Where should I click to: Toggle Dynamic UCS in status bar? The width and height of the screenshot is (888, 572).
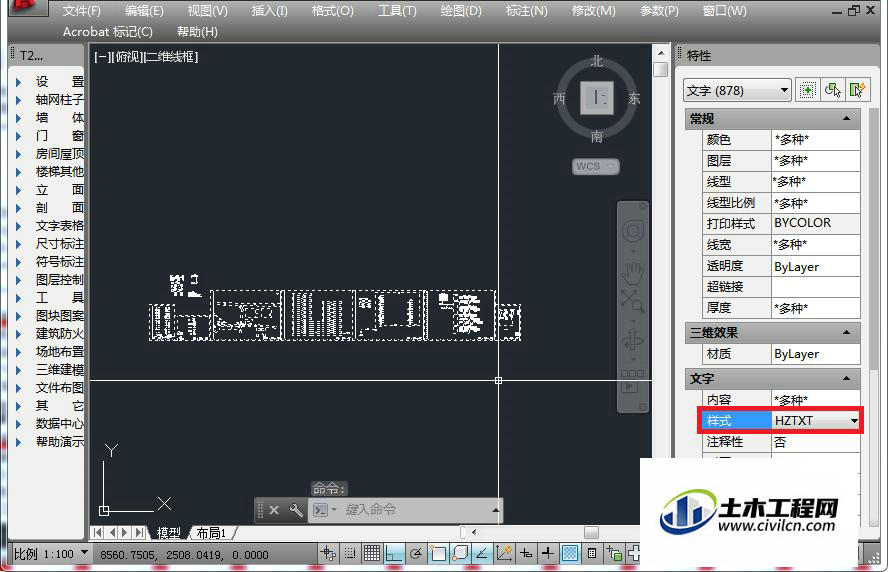click(x=504, y=553)
